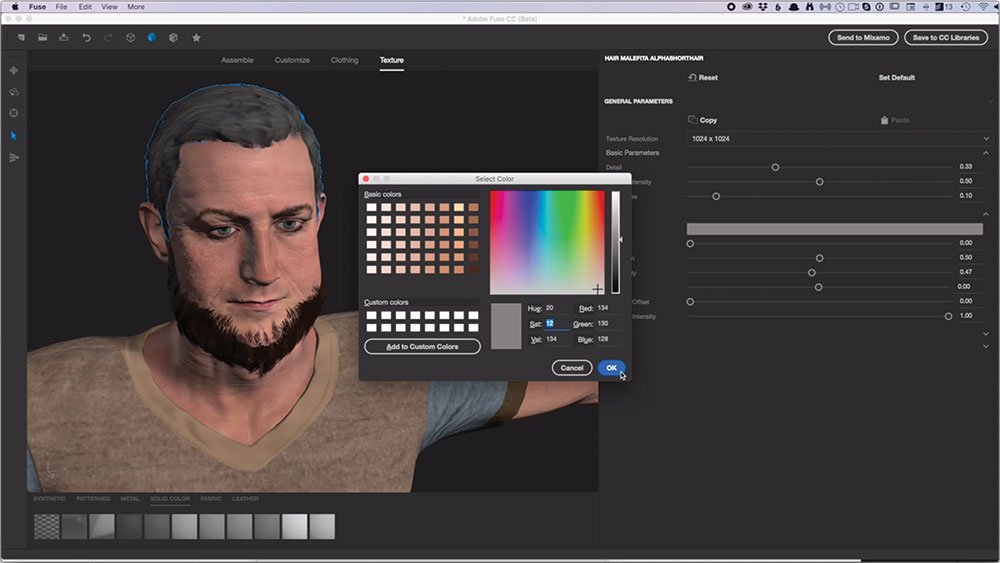Click OK in Select Color dialog

[612, 368]
